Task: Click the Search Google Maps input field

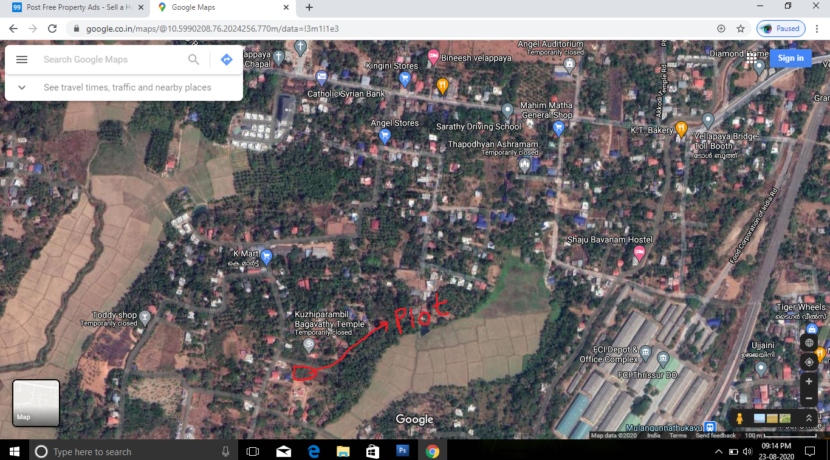Action: click(x=110, y=60)
